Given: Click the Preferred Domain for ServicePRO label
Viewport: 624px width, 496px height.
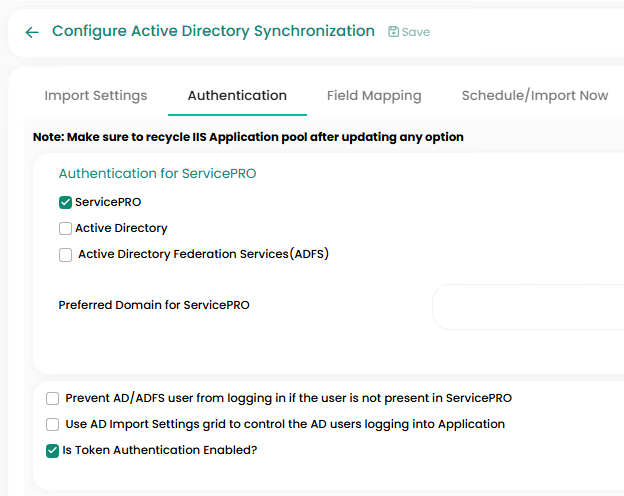Looking at the screenshot, I should (x=154, y=305).
